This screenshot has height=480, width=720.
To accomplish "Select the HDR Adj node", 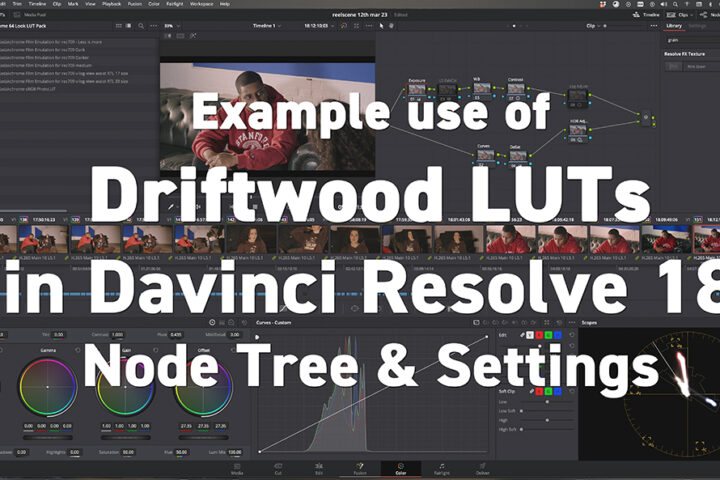I will click(x=578, y=131).
